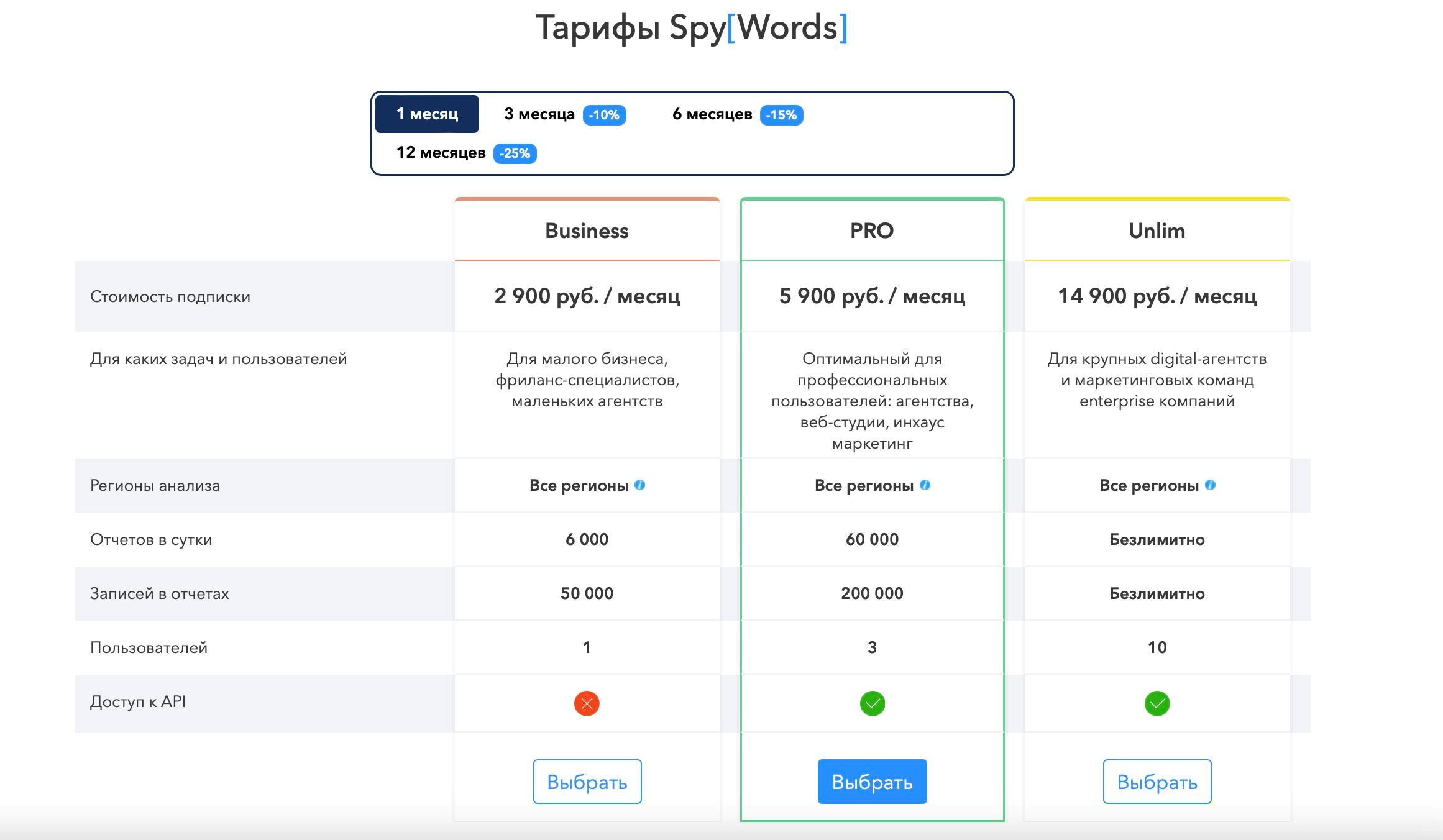Screen dimensions: 1443x840
Task: Choose the PRO plan with Выбрать button
Action: [872, 782]
